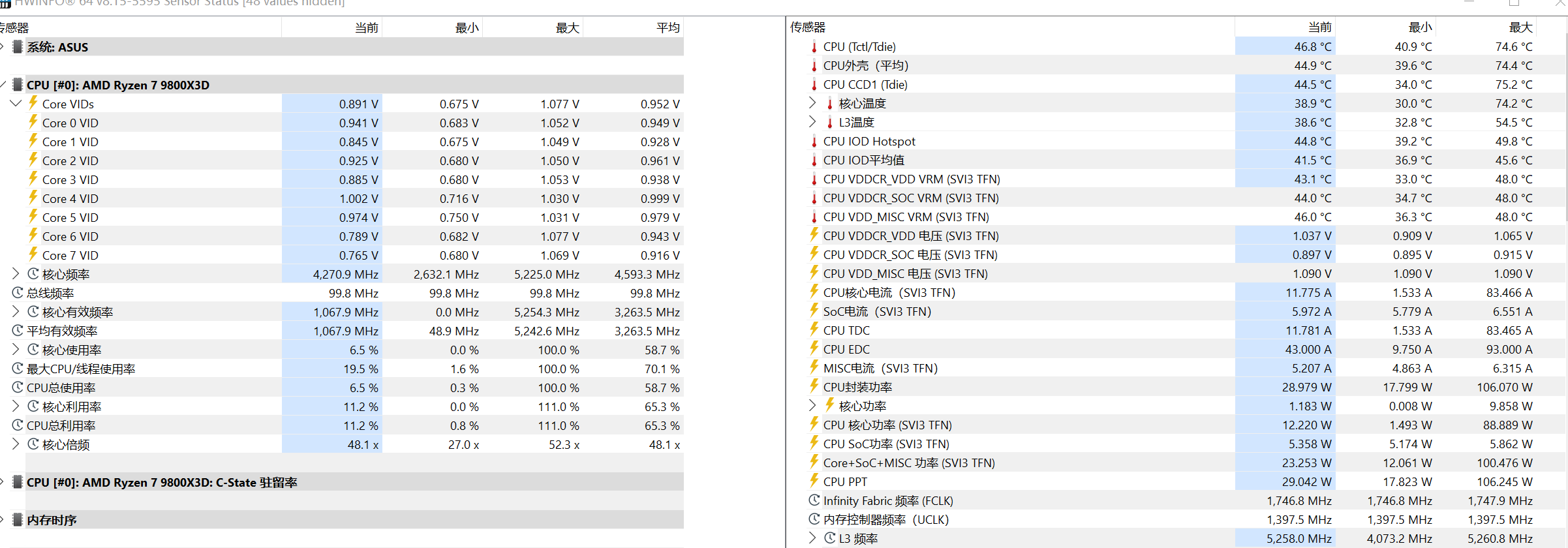Click the lightning icon beside Core 0 VID
1568x548 pixels.
coord(33,122)
